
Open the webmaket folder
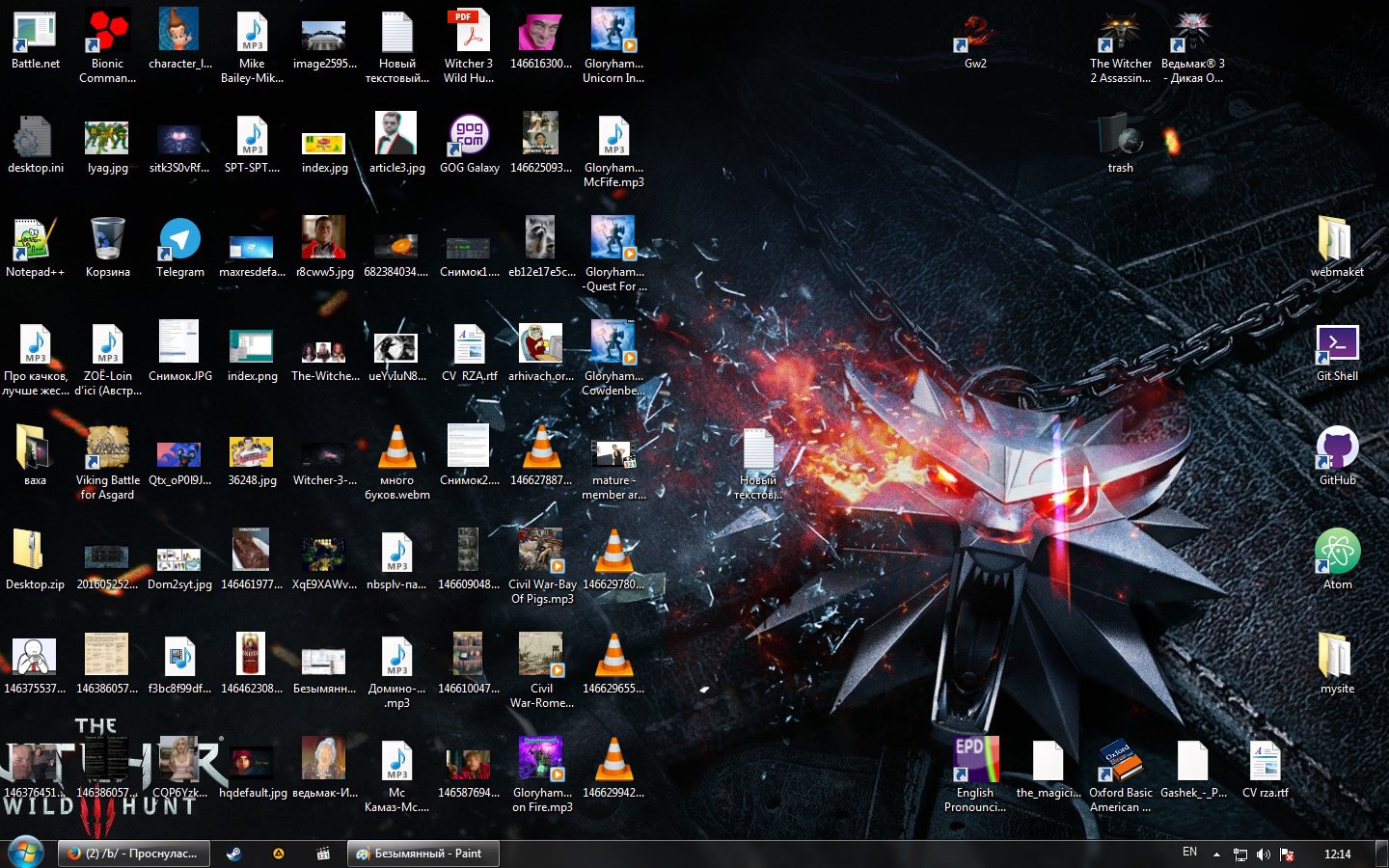click(x=1337, y=248)
